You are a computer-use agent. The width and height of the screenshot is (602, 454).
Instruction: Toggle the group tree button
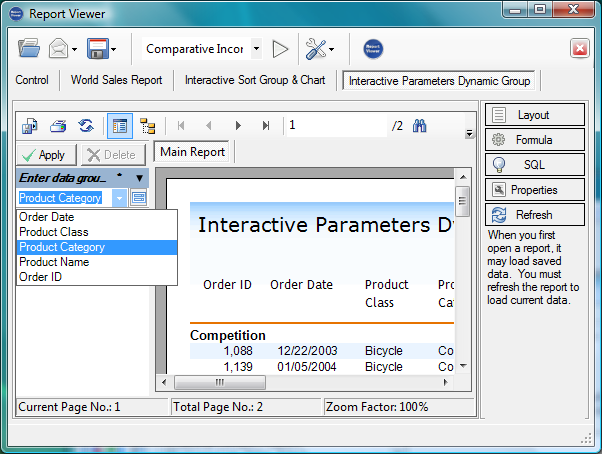(147, 126)
